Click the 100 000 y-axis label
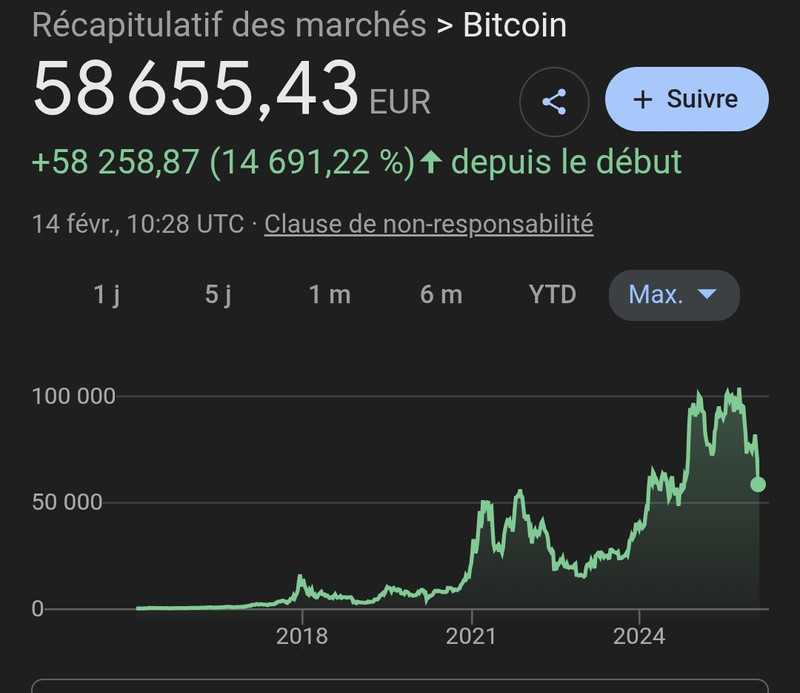 point(74,396)
